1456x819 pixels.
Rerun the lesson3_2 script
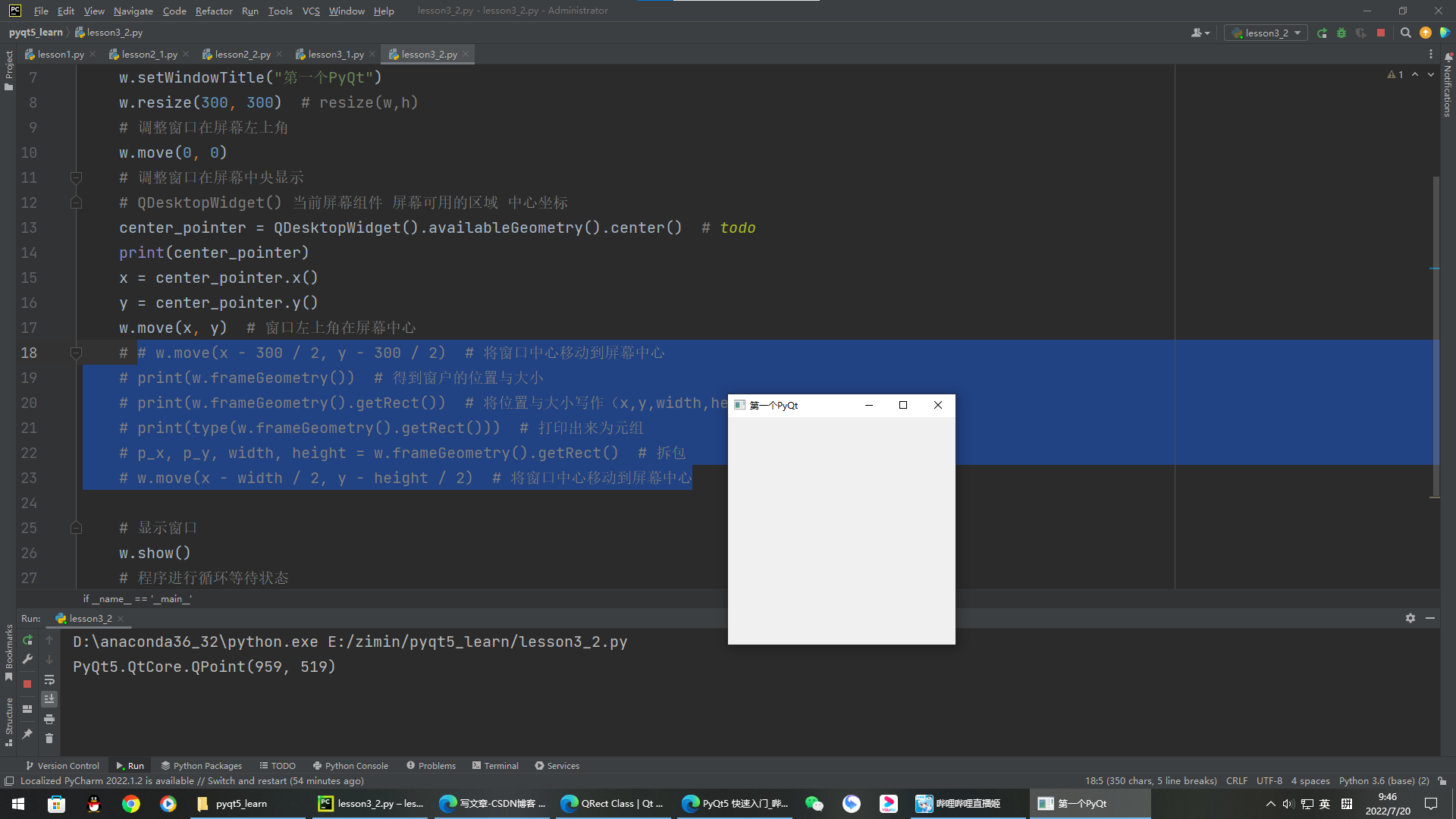coord(27,641)
